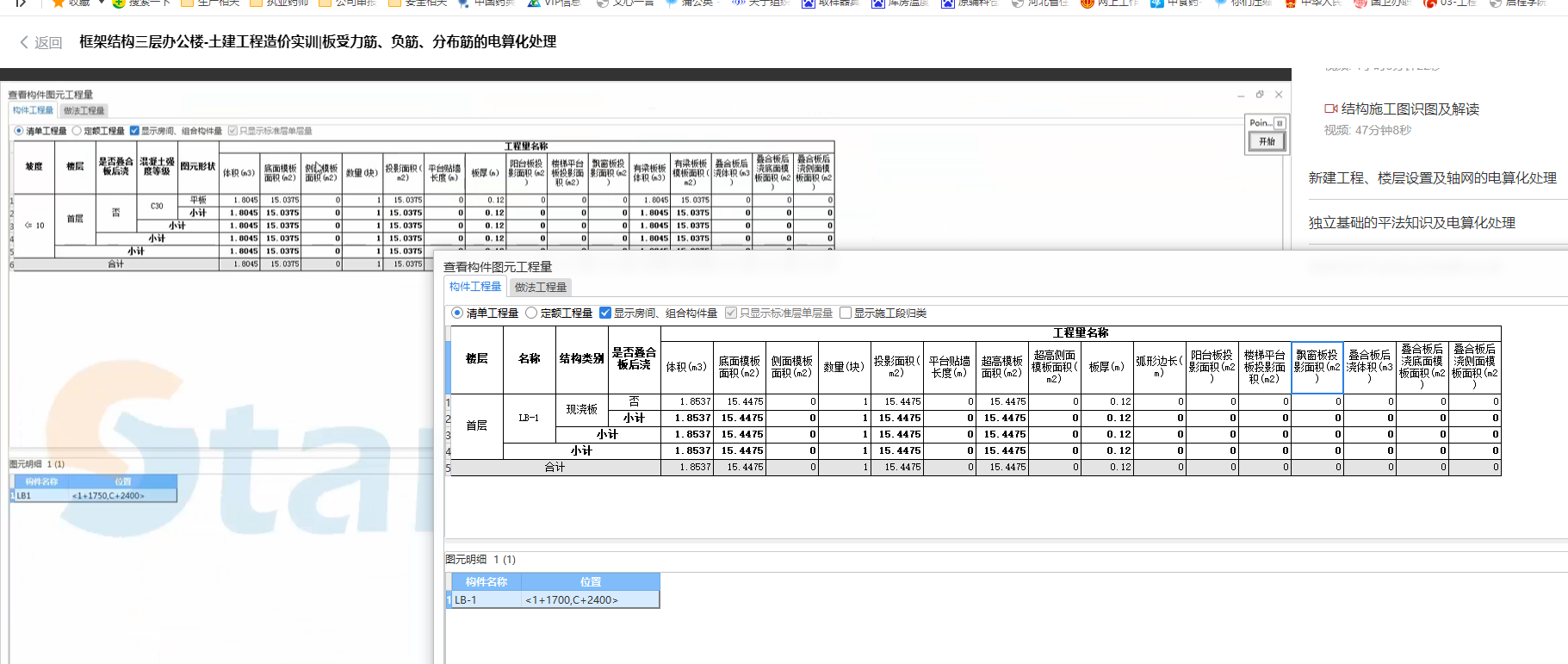Click 阳台板投影面积 header in front table
The width and height of the screenshot is (1568, 664).
click(1212, 367)
